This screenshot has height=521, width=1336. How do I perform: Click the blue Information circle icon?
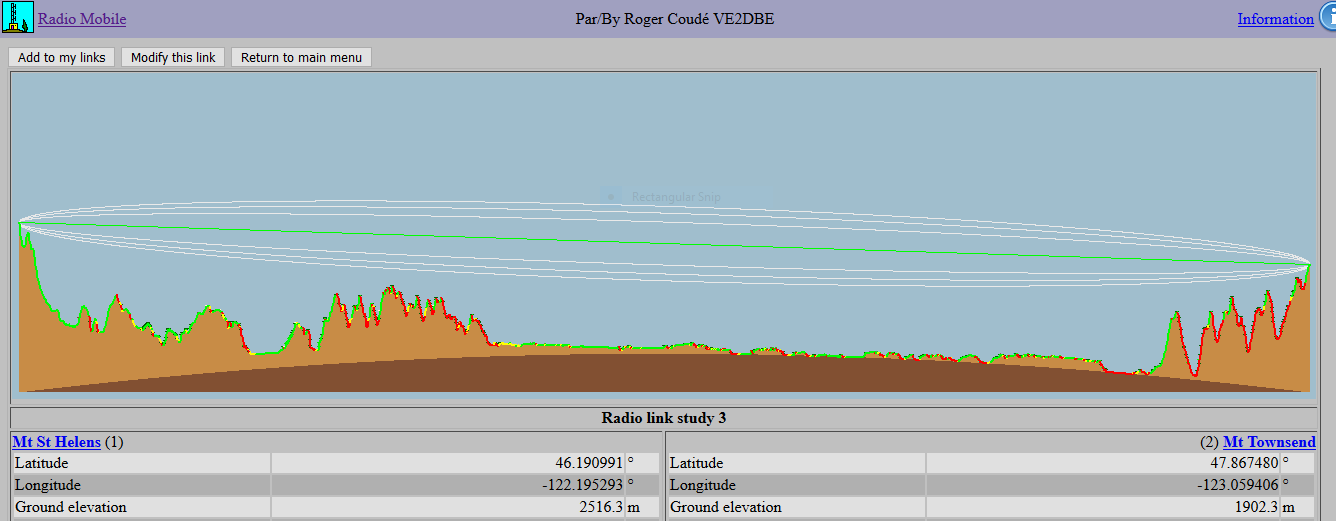tap(1327, 18)
